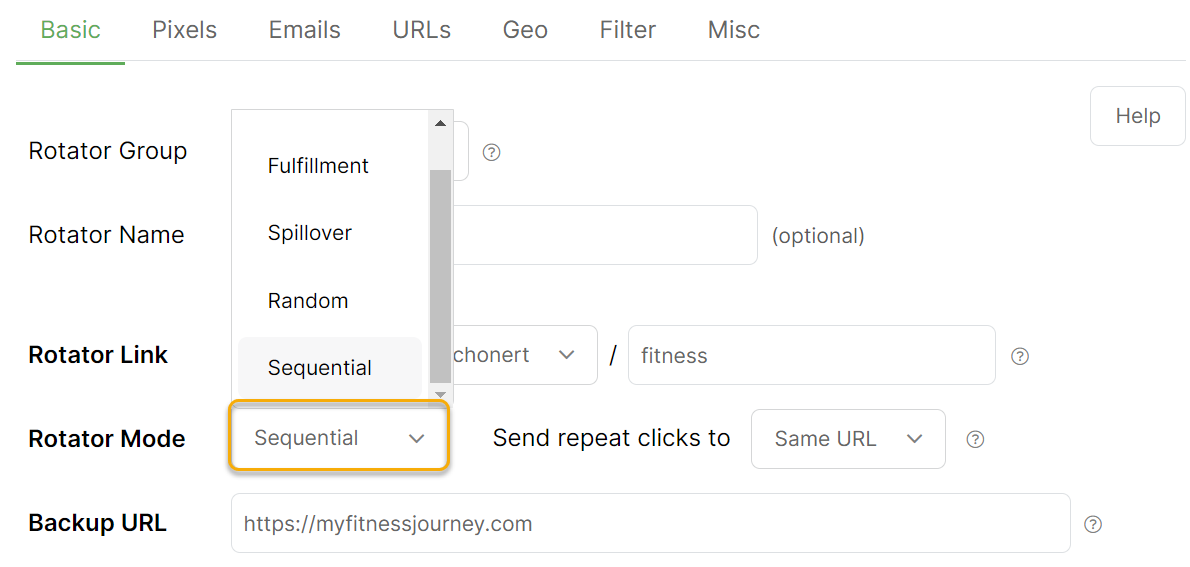Switch to the Pixels tab
Viewport: 1190px width, 567px height.
click(x=184, y=30)
